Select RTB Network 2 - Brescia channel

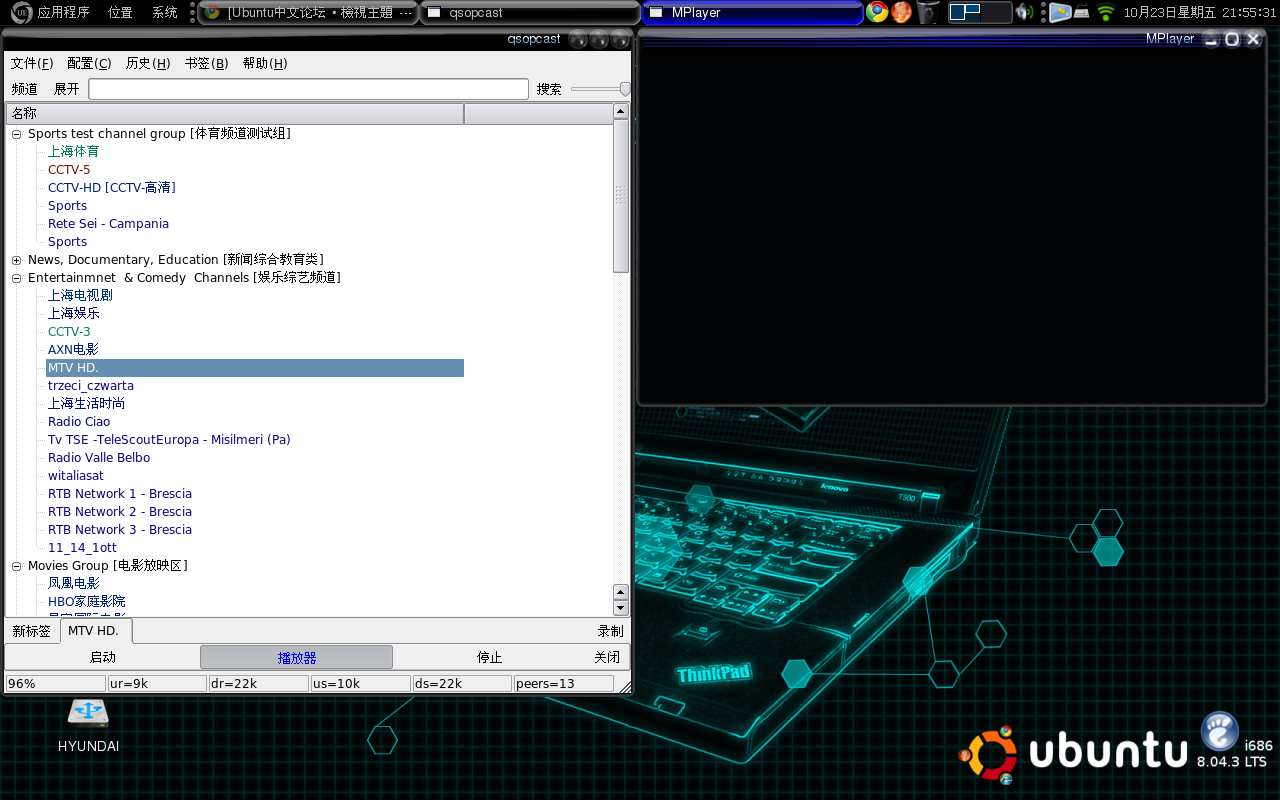[120, 512]
